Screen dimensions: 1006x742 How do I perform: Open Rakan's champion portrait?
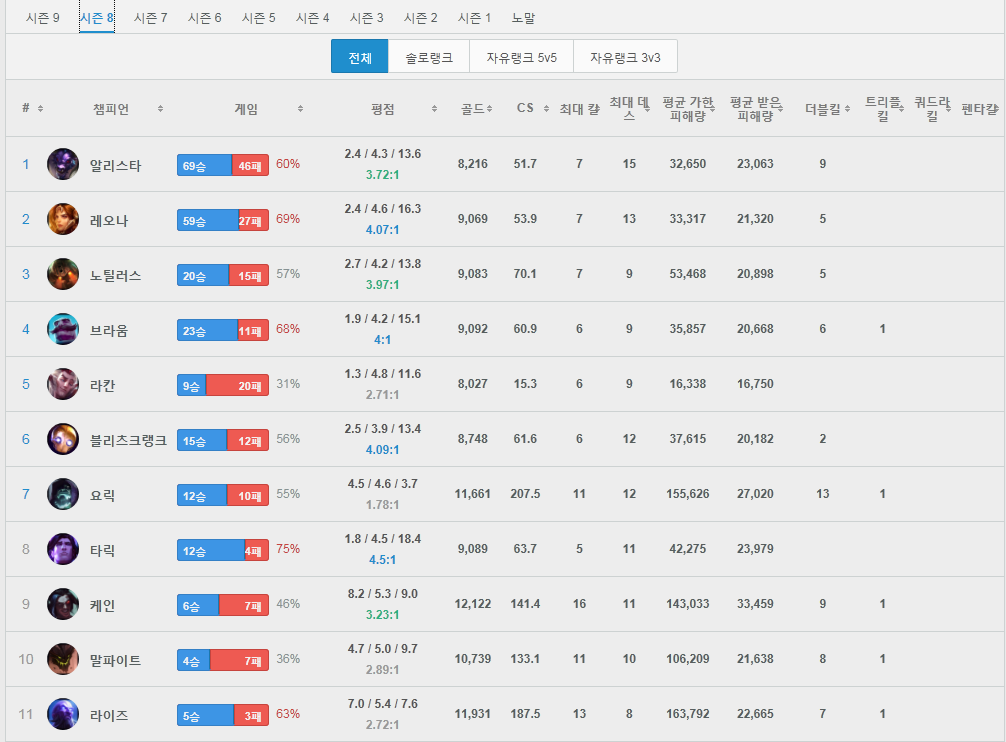point(62,383)
